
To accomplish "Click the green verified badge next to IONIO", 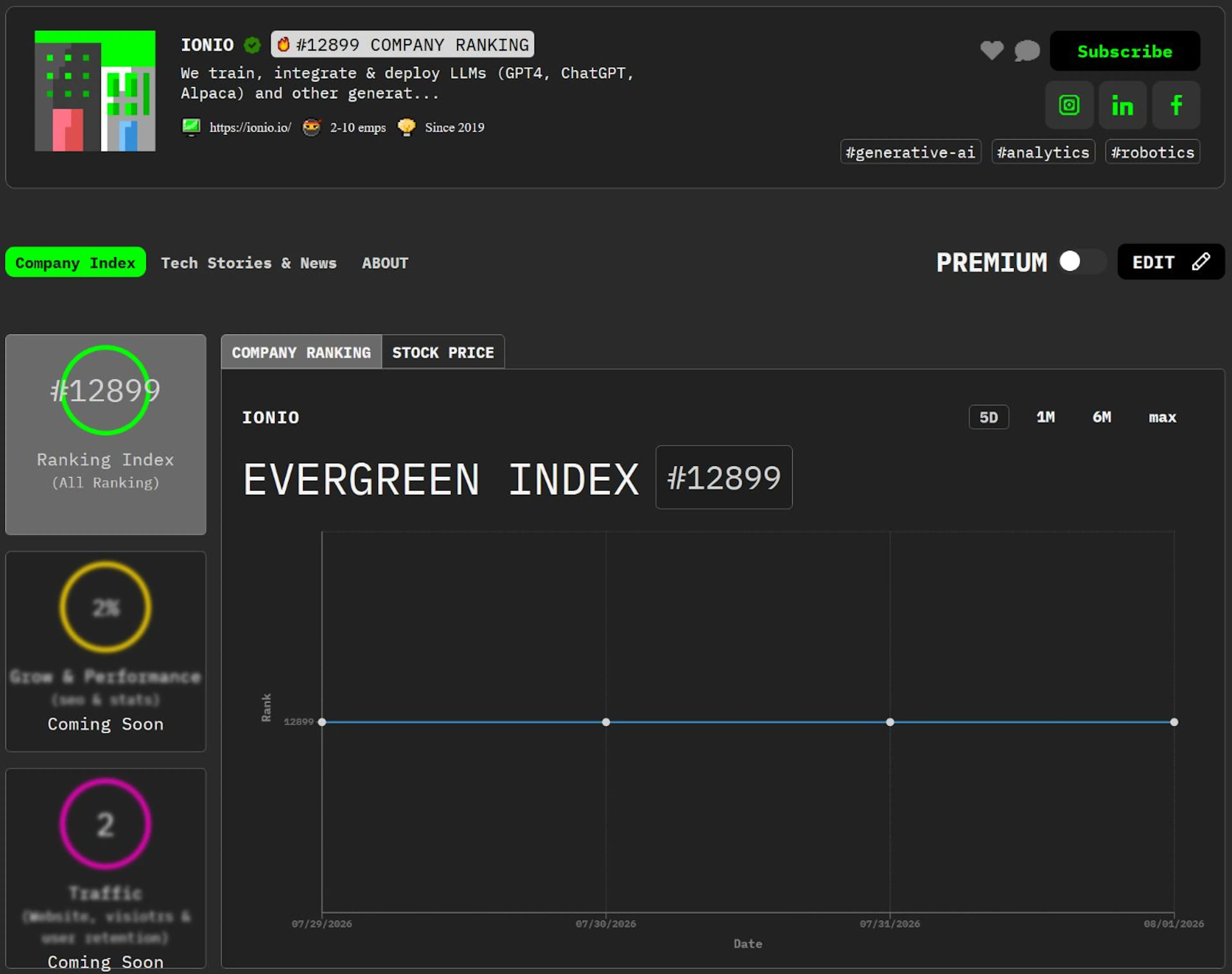I will pyautogui.click(x=252, y=45).
